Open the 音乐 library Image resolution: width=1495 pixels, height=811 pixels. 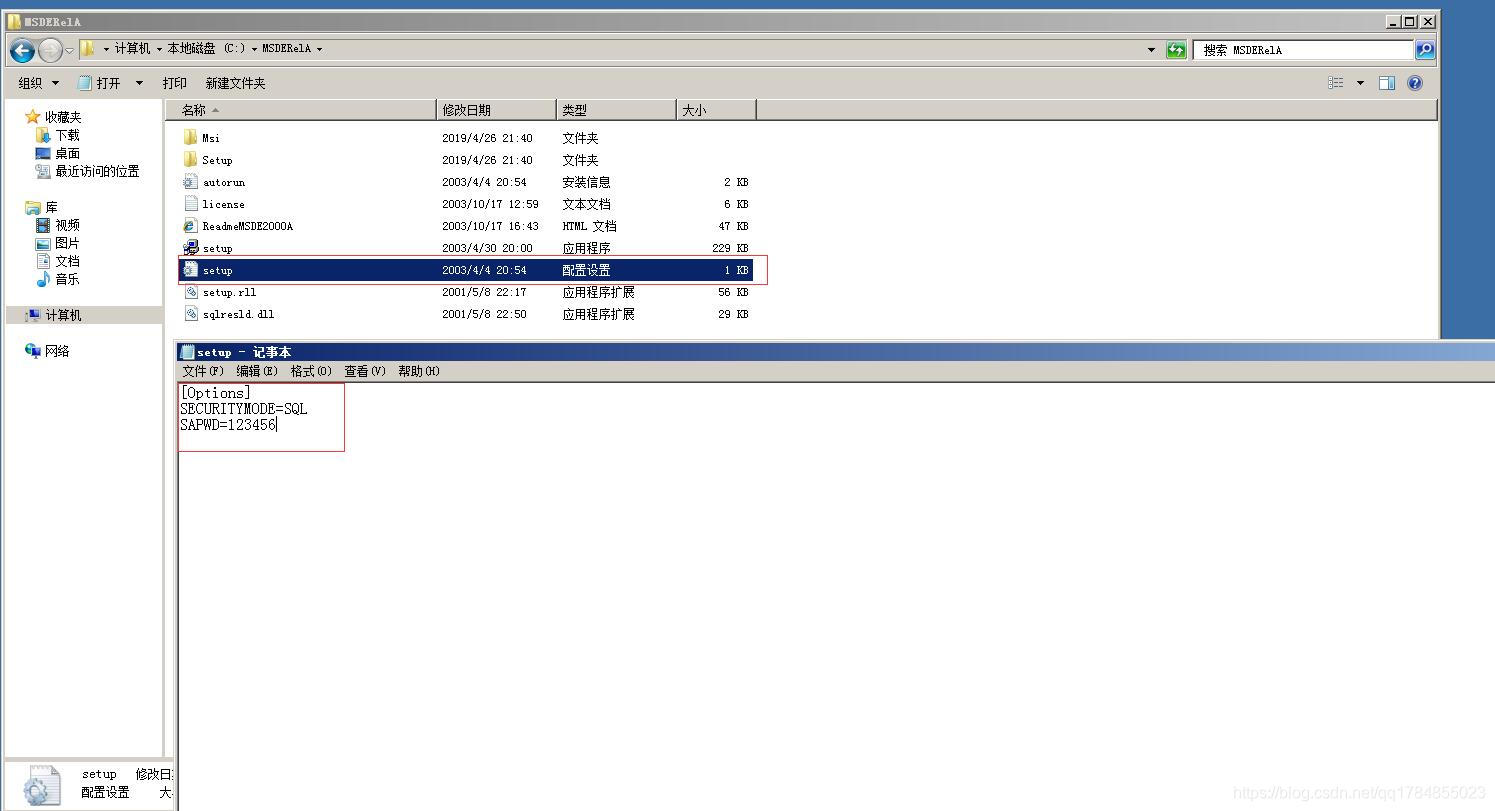tap(67, 279)
